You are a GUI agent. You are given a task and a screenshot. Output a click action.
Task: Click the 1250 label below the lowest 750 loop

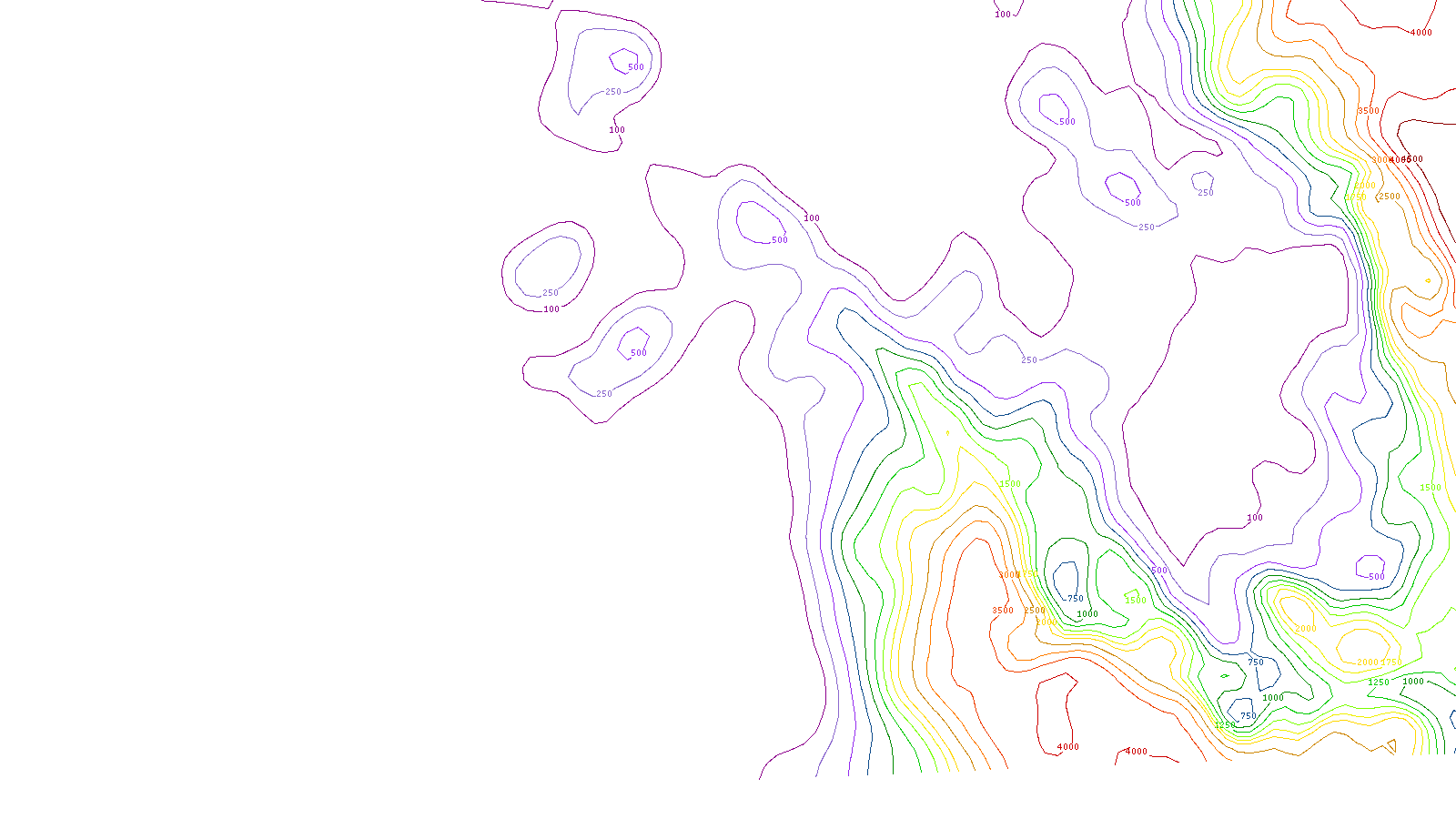pyautogui.click(x=1225, y=725)
